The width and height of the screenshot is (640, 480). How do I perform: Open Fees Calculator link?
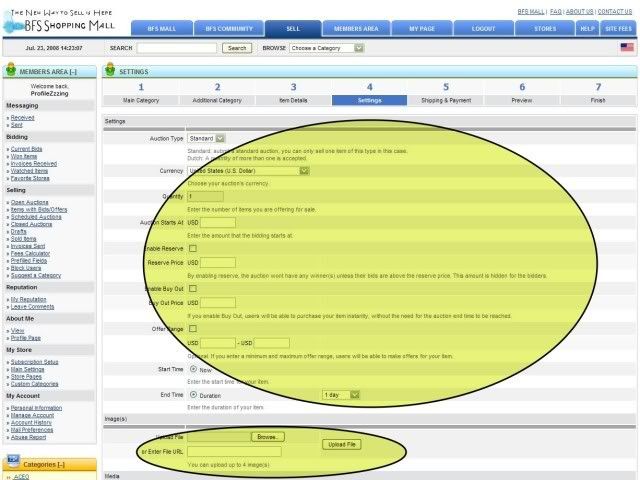tap(30, 253)
